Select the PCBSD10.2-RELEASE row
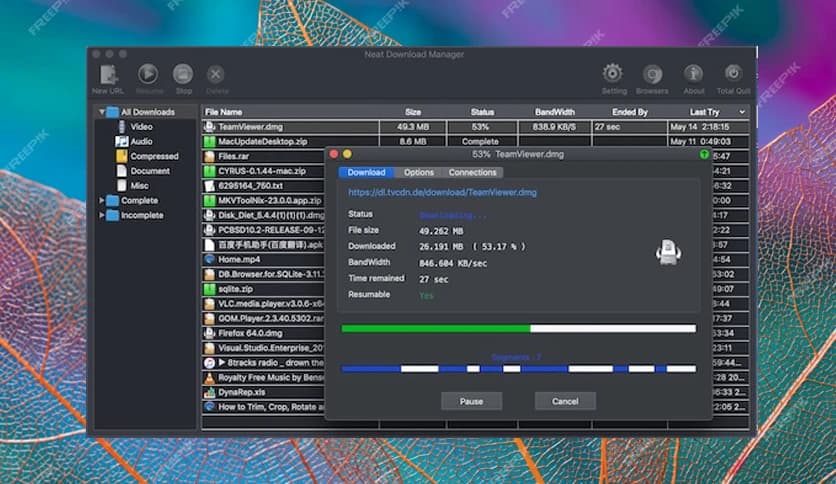Viewport: 836px width, 484px height. (x=264, y=230)
